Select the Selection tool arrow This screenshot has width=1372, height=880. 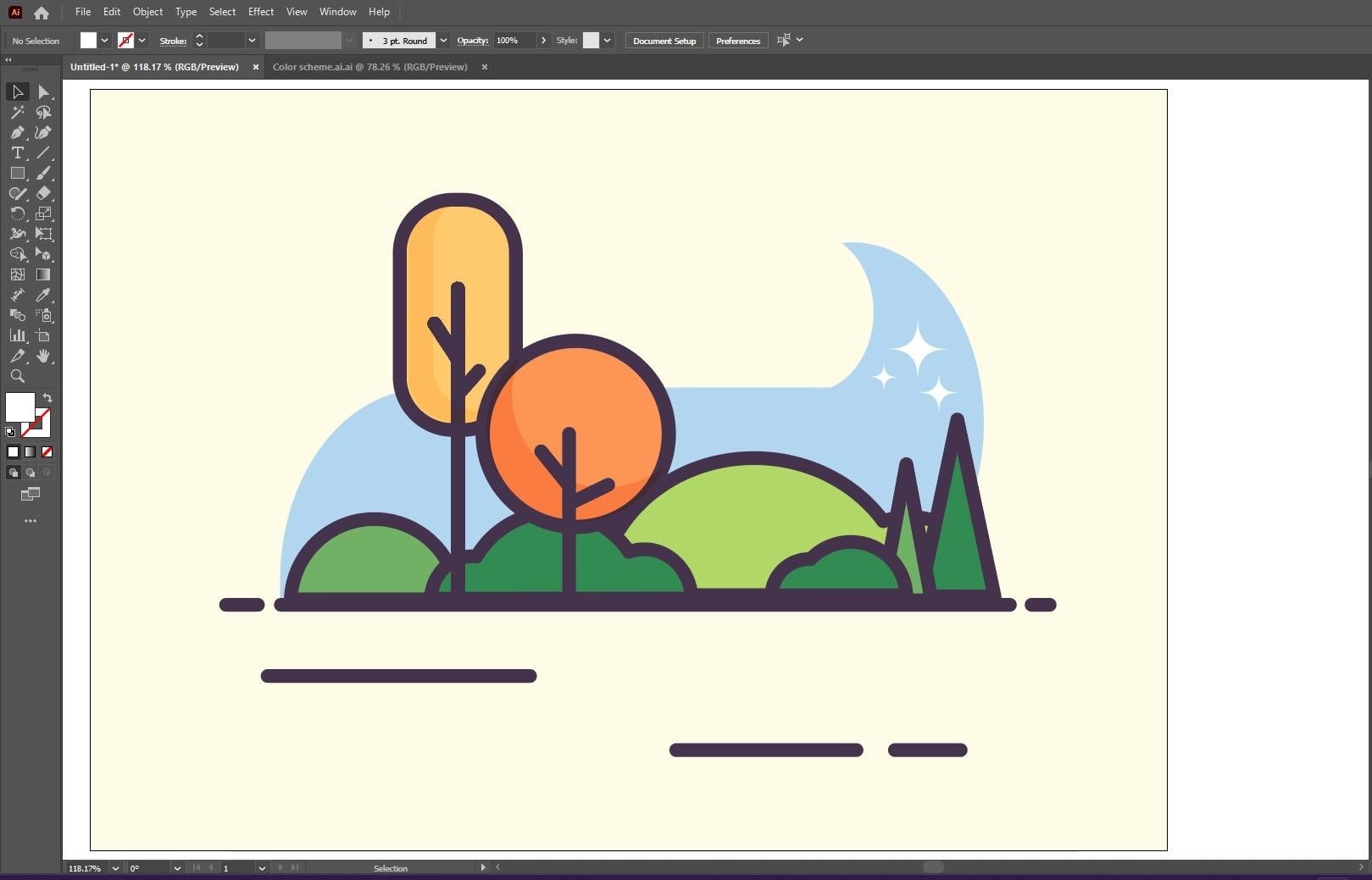(17, 91)
